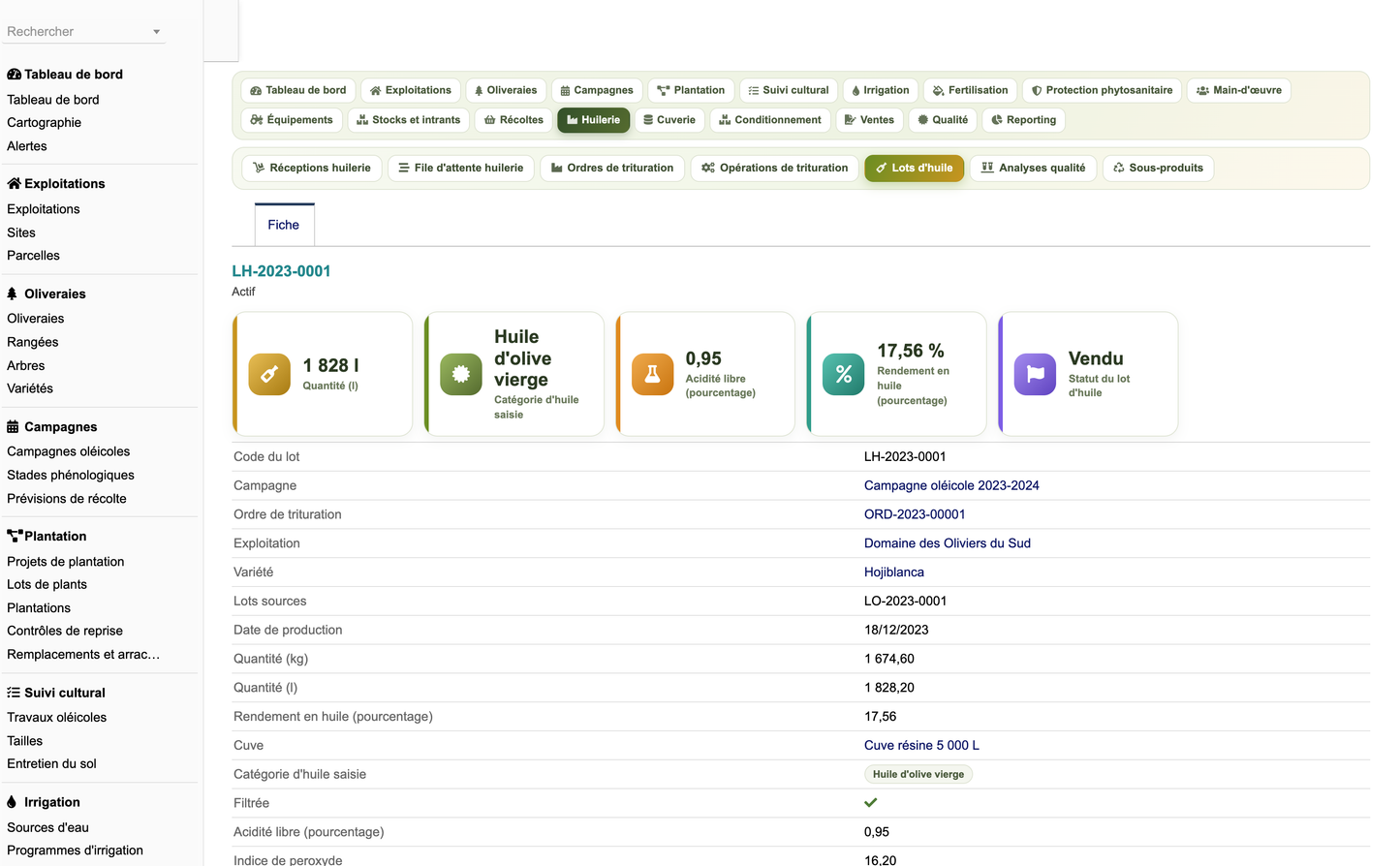The image size is (1400, 866).
Task: Click the flag icon on Vendu status card
Action: 1036,374
